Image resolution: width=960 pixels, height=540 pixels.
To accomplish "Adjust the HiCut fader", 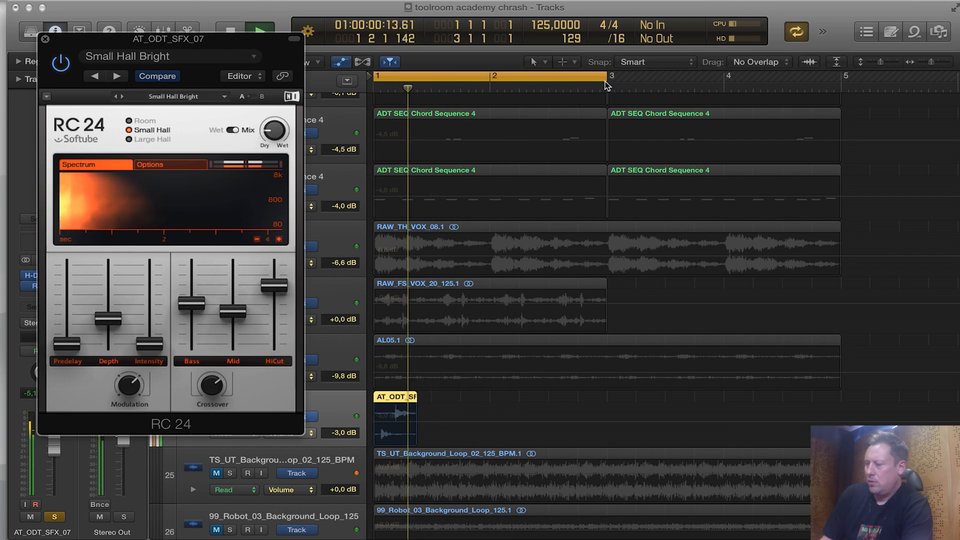I will pyautogui.click(x=274, y=285).
